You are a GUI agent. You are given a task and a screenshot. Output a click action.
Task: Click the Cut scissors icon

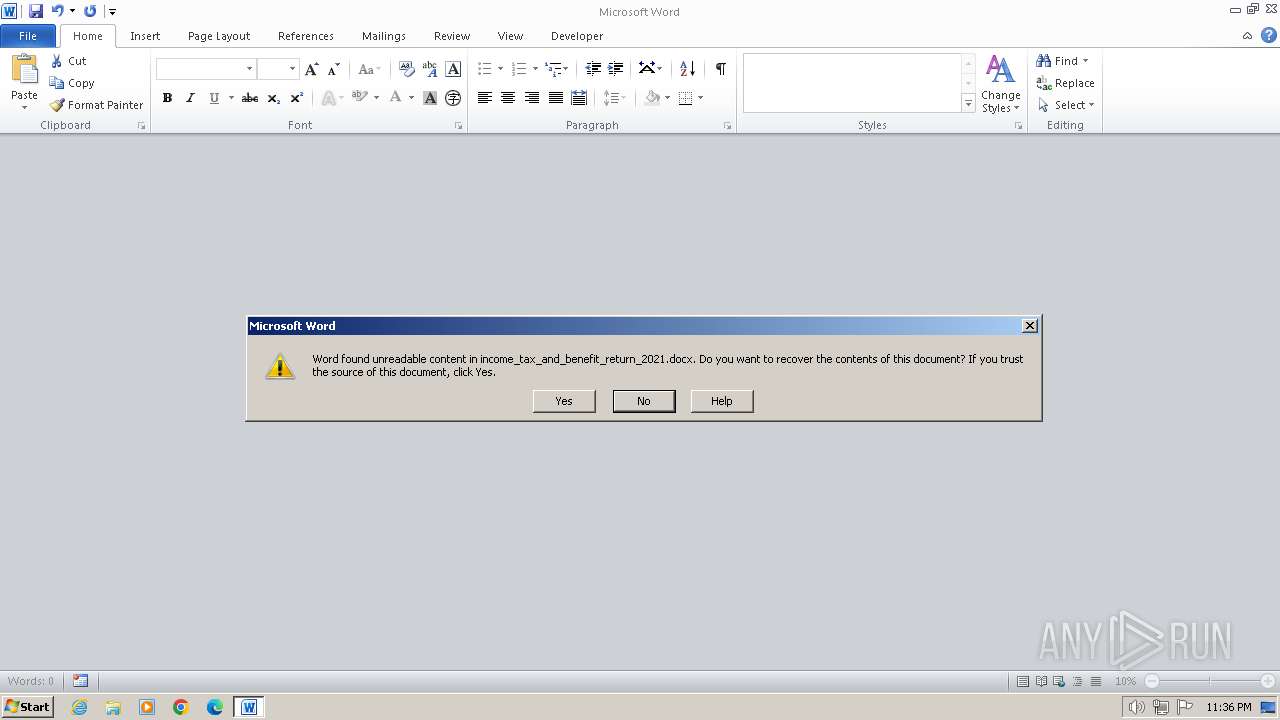coord(57,61)
